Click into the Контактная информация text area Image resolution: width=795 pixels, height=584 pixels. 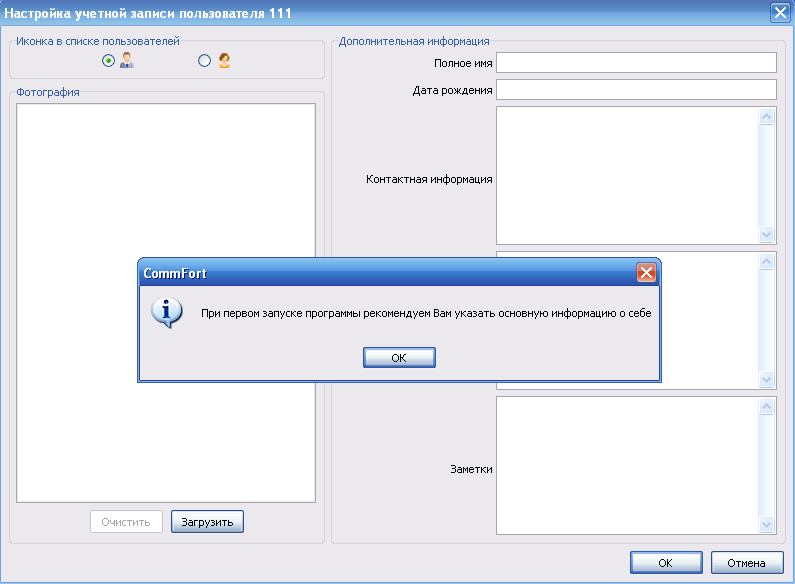[x=627, y=175]
